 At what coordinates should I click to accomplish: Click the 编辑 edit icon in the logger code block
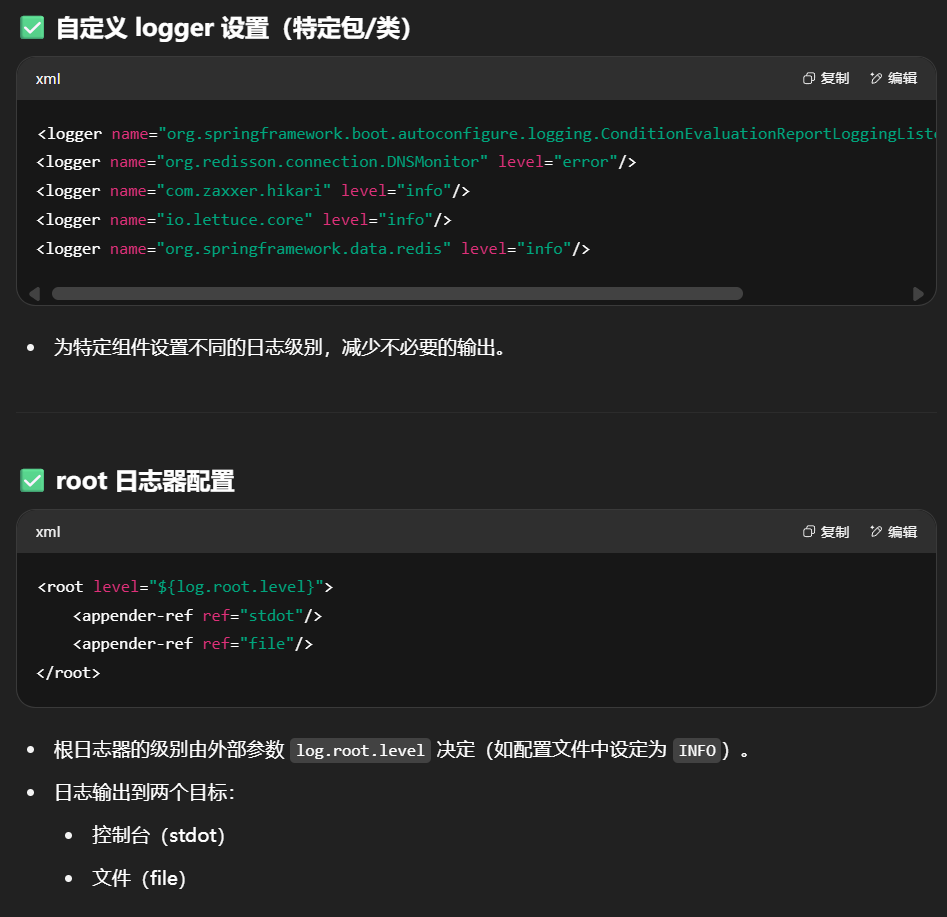pyautogui.click(x=877, y=79)
